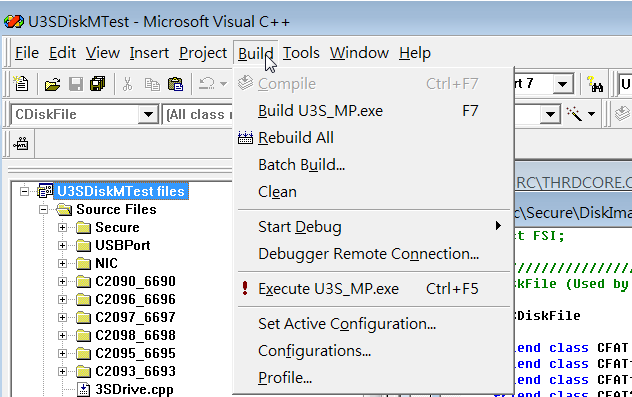
Task: Click the Save All toolbar icon
Action: tap(98, 84)
